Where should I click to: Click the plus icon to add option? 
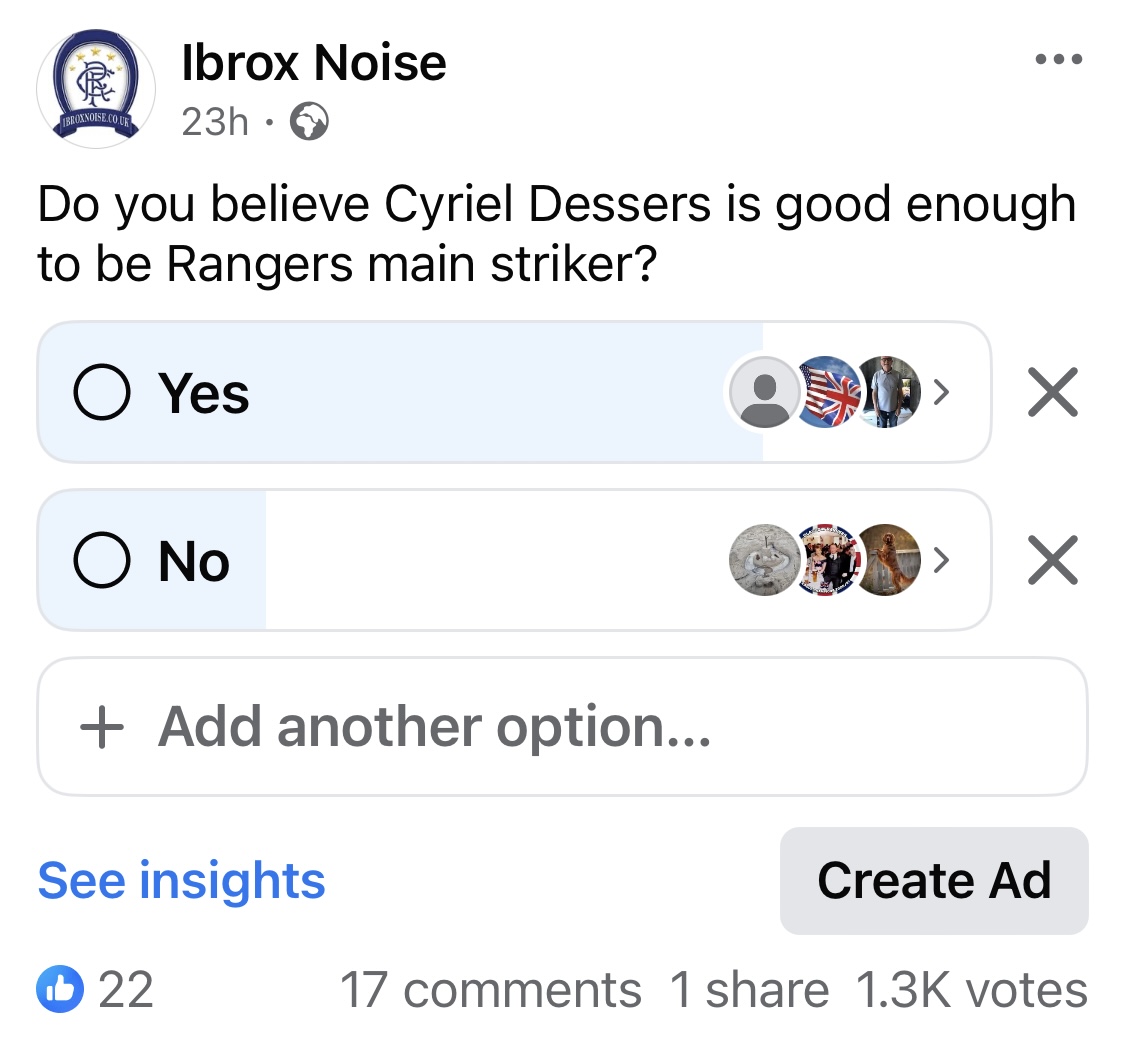point(102,727)
